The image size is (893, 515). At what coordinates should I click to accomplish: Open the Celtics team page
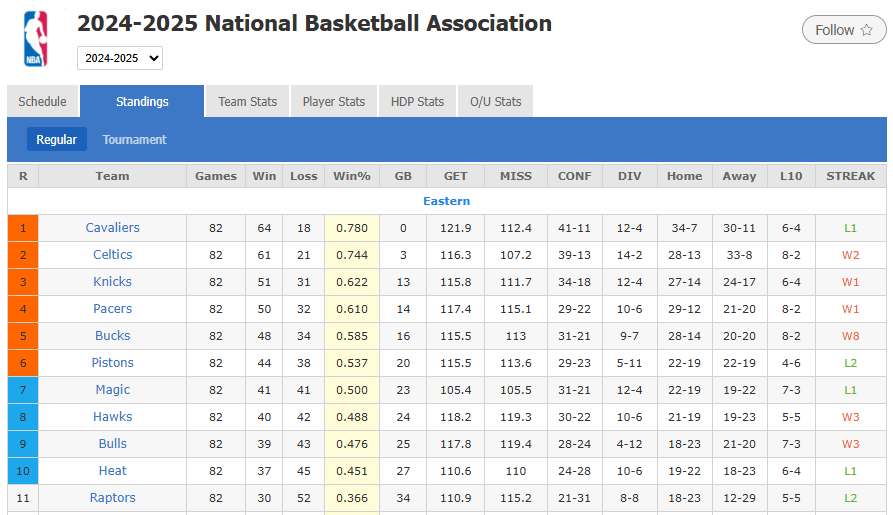point(112,255)
